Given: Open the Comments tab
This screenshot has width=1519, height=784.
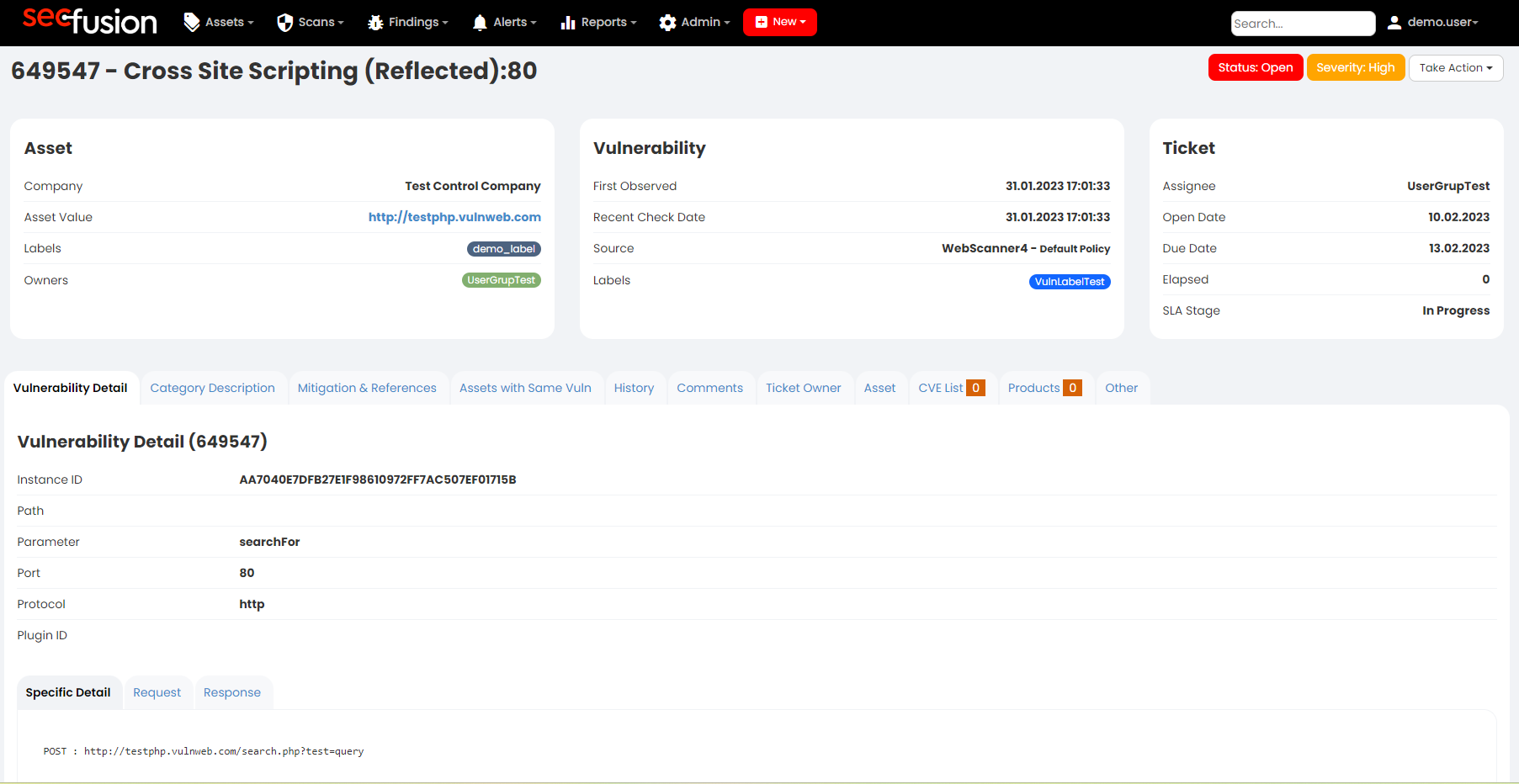Looking at the screenshot, I should point(709,388).
